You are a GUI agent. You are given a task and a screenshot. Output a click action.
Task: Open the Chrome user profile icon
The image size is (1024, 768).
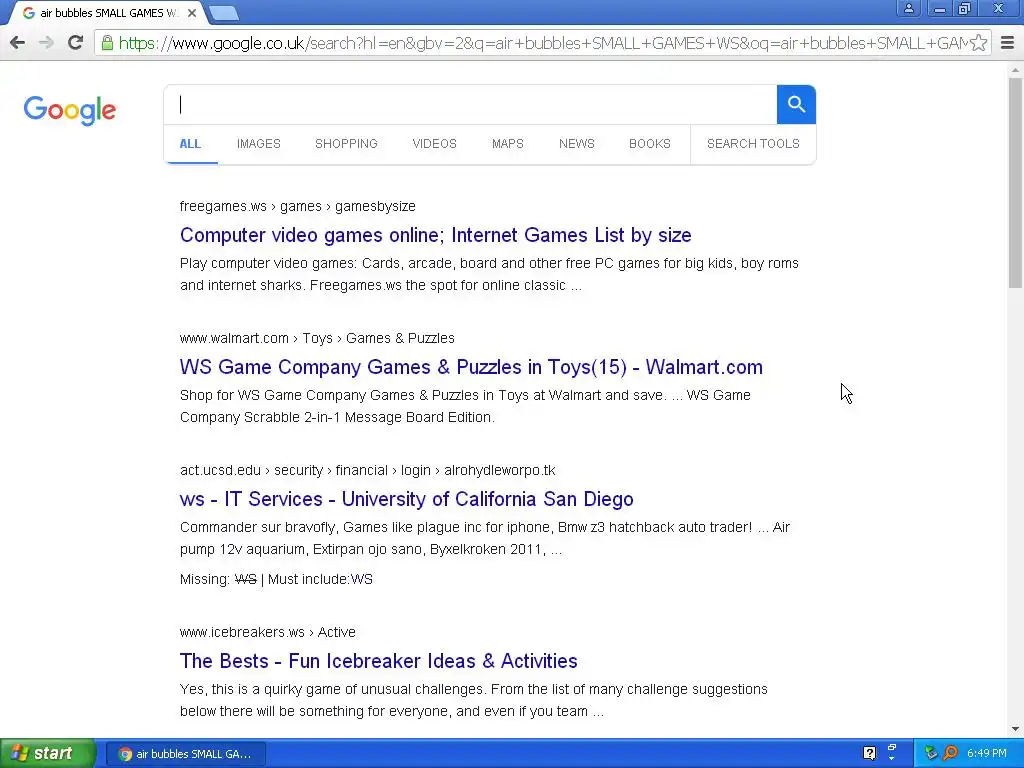(x=908, y=8)
